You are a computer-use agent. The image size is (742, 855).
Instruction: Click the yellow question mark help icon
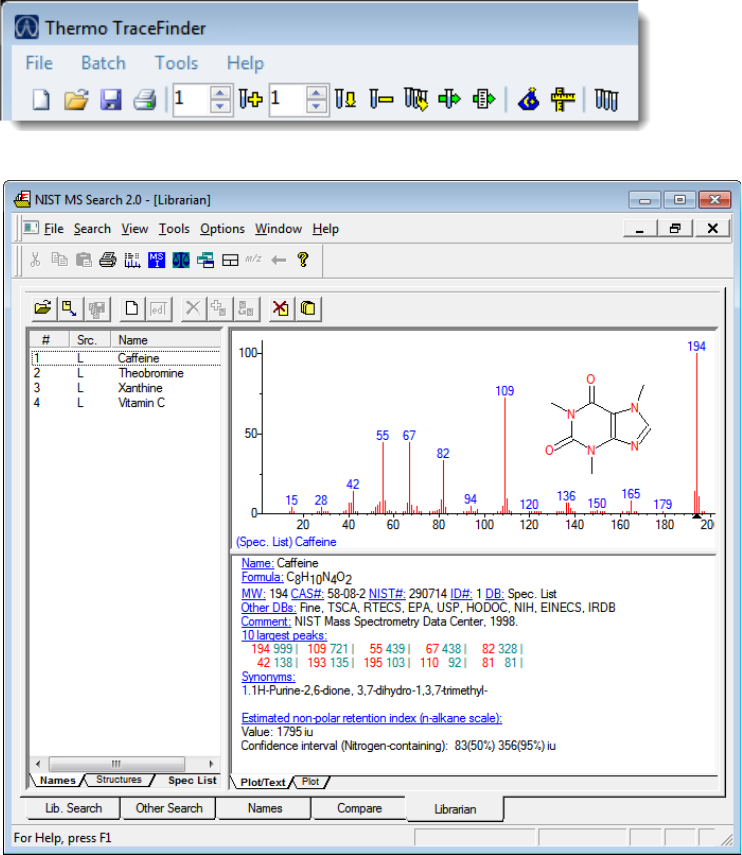(x=303, y=260)
